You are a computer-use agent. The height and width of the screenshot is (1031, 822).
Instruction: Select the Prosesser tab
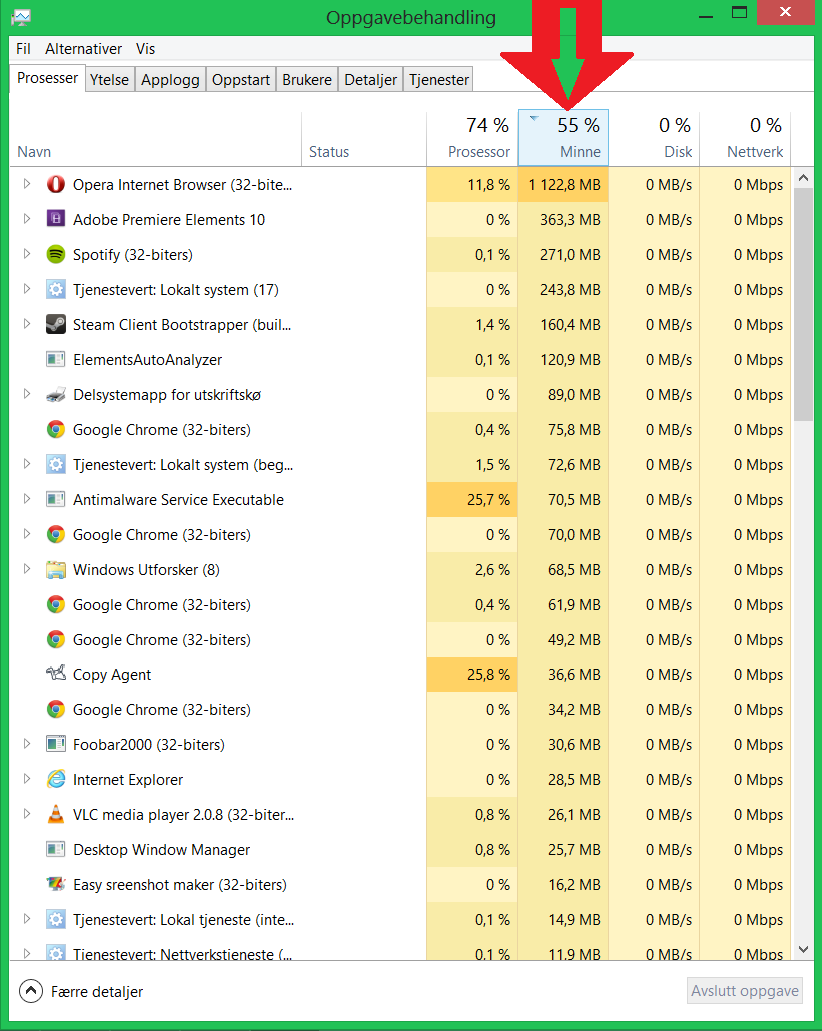click(x=47, y=78)
